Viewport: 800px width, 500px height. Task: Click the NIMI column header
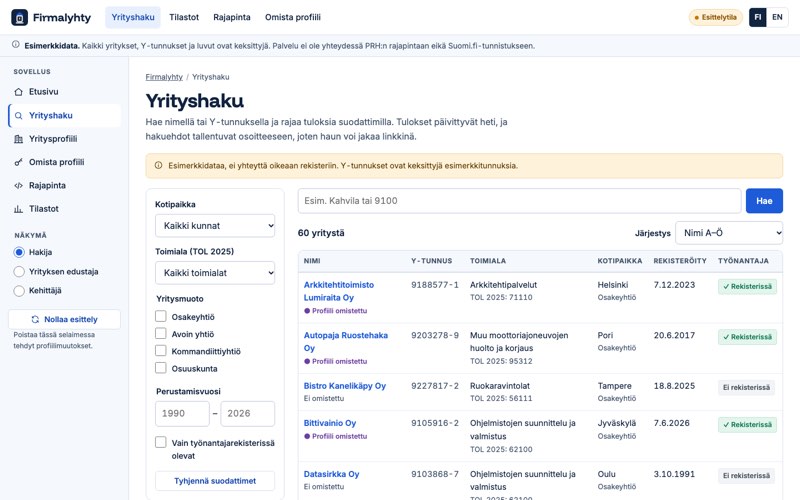point(312,261)
